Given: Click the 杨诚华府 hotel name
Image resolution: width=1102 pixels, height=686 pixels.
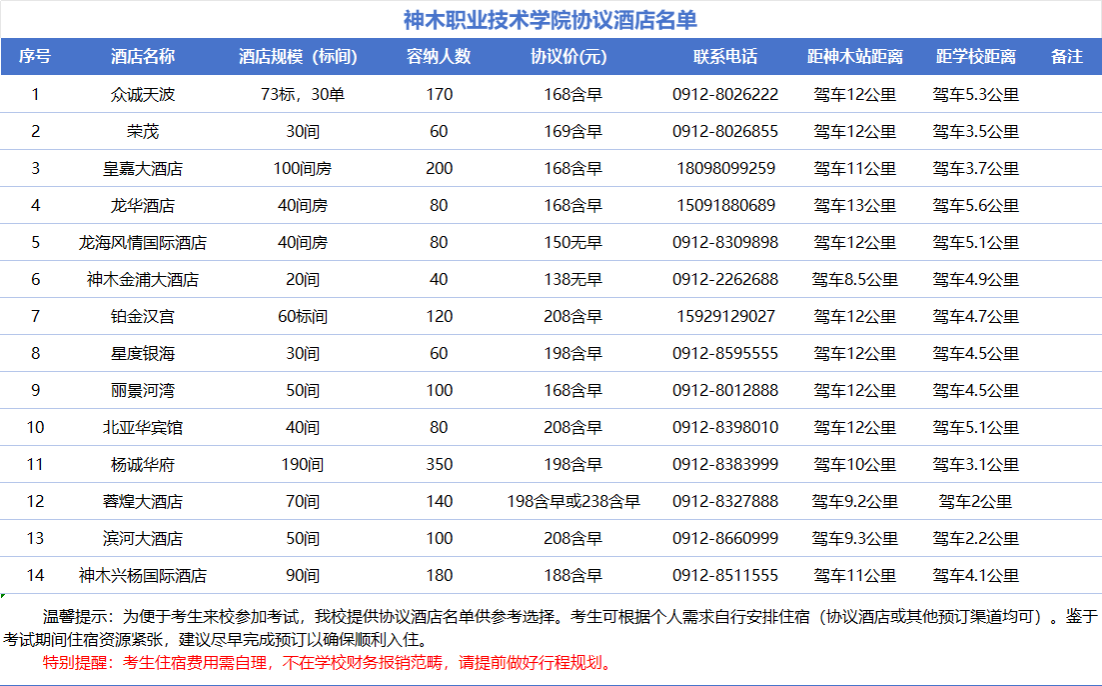Looking at the screenshot, I should point(142,465).
